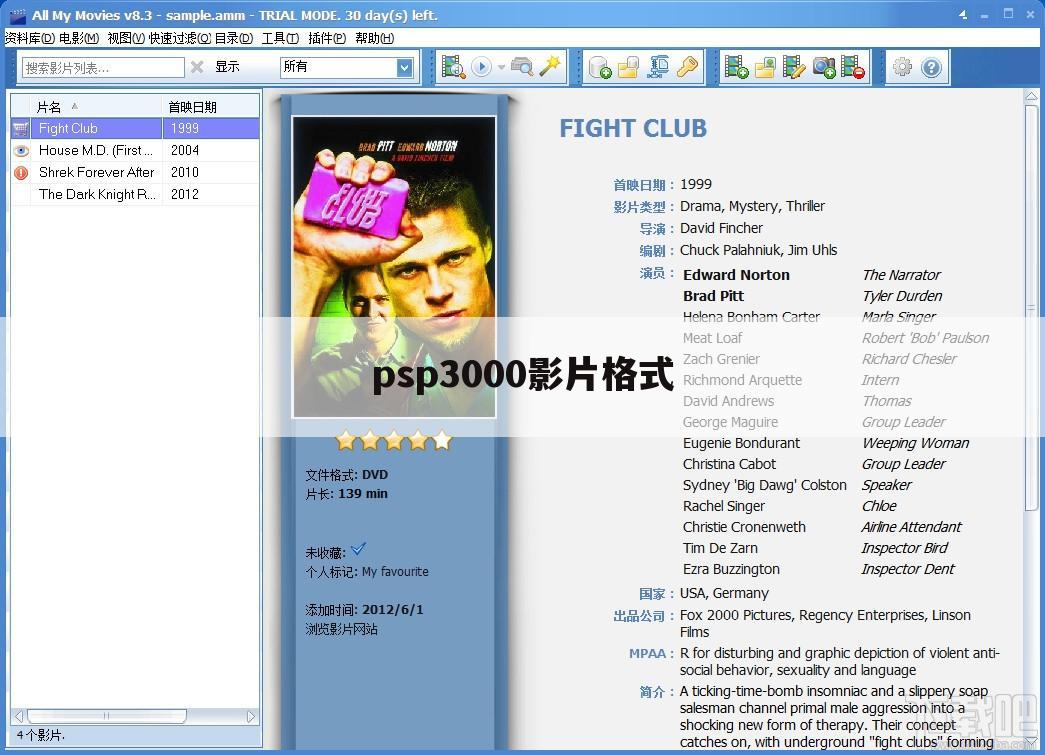Click the movie details search icon
Viewport: 1045px width, 755px height.
453,67
